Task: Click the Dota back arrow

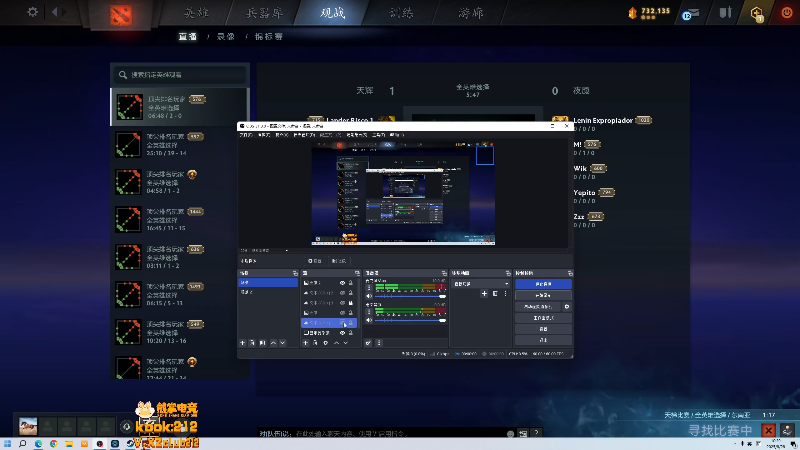Action: [54, 12]
